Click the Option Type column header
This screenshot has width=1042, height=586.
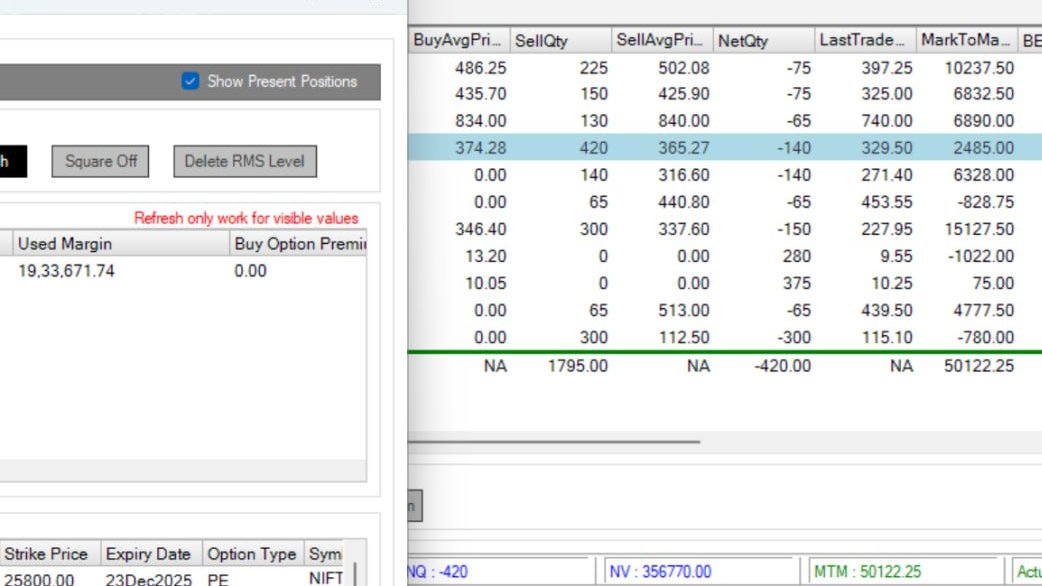251,554
